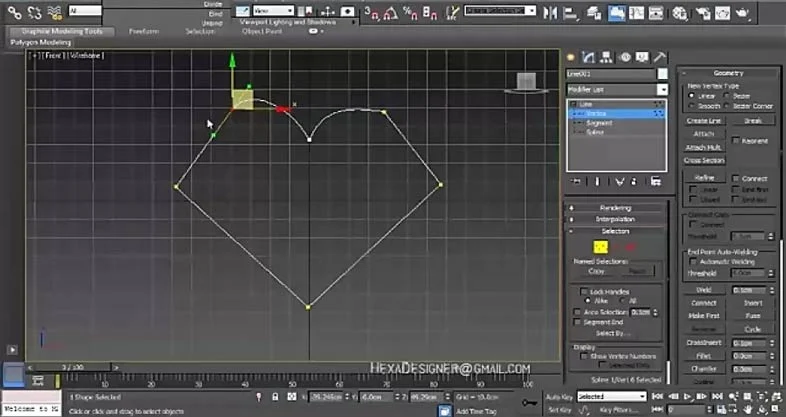Open the Render Setup icon
786x417 pixels.
click(703, 13)
